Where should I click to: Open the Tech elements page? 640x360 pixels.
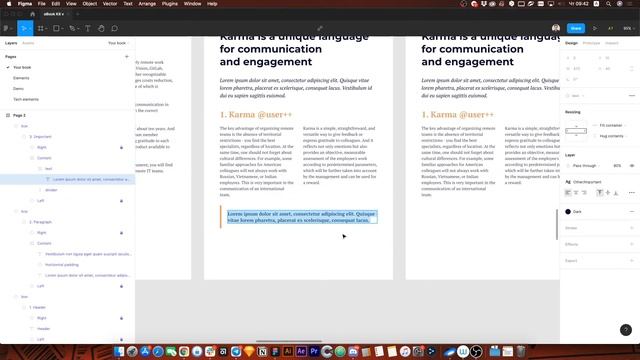(x=26, y=99)
